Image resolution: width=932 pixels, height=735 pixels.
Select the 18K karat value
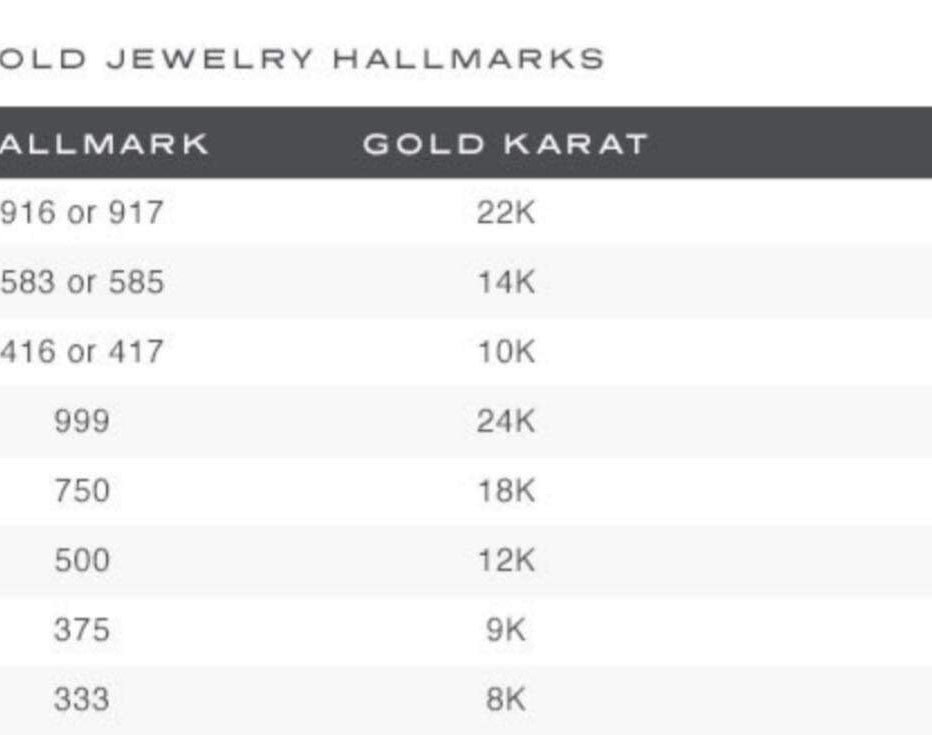point(505,491)
